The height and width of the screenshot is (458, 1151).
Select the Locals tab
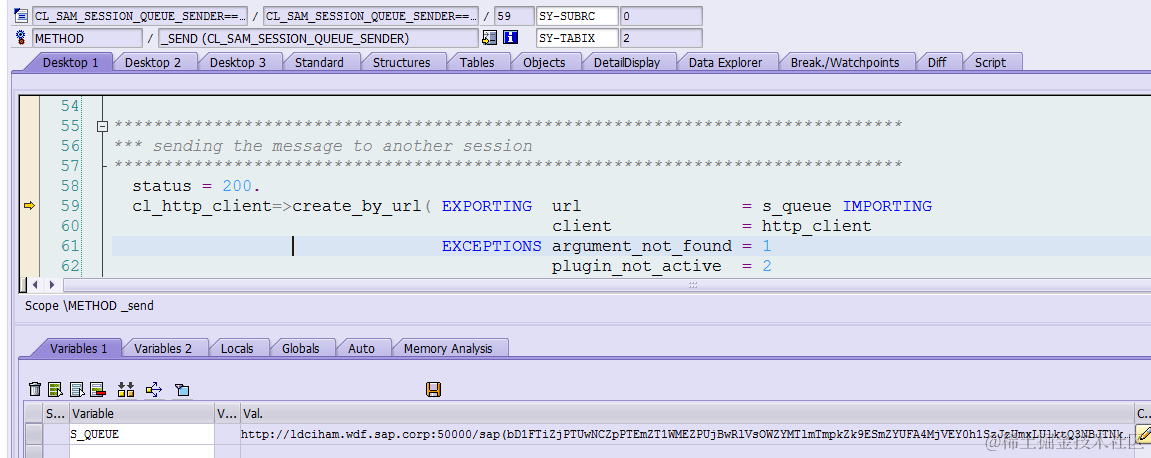tap(237, 349)
